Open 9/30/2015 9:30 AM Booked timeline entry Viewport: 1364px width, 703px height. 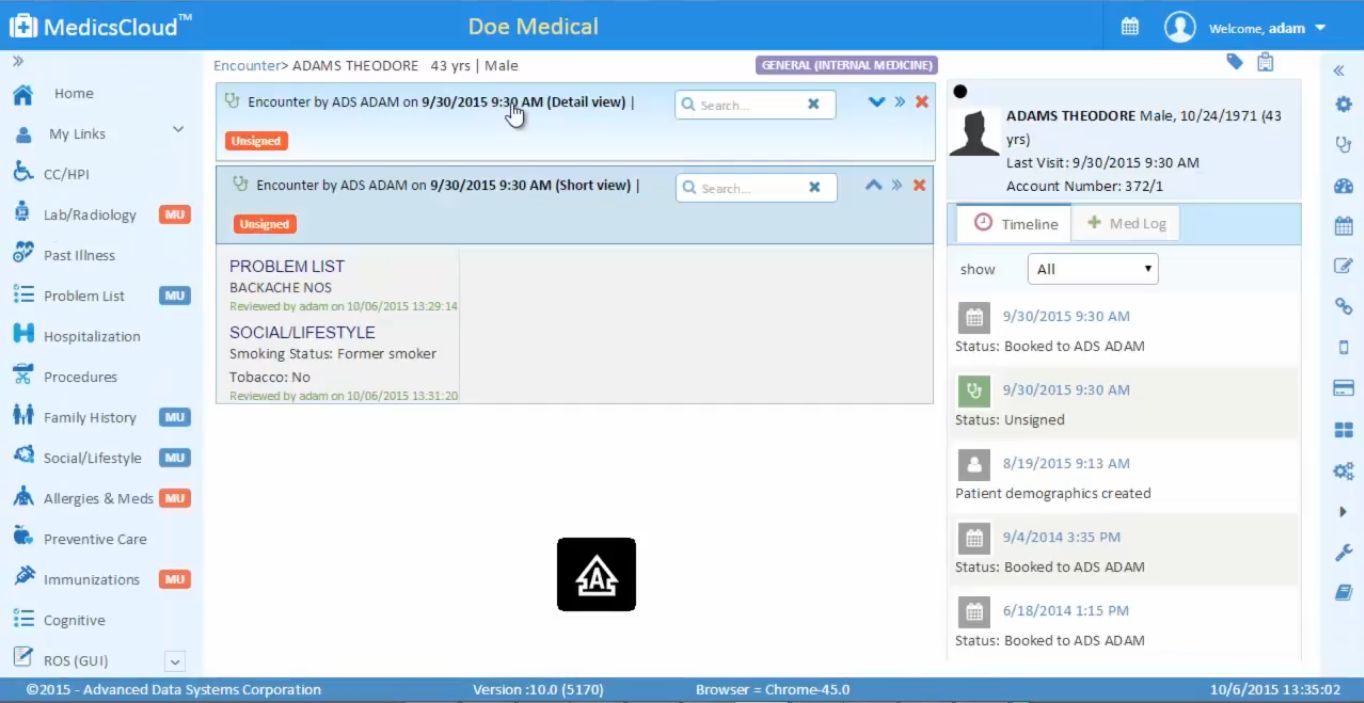point(1066,316)
